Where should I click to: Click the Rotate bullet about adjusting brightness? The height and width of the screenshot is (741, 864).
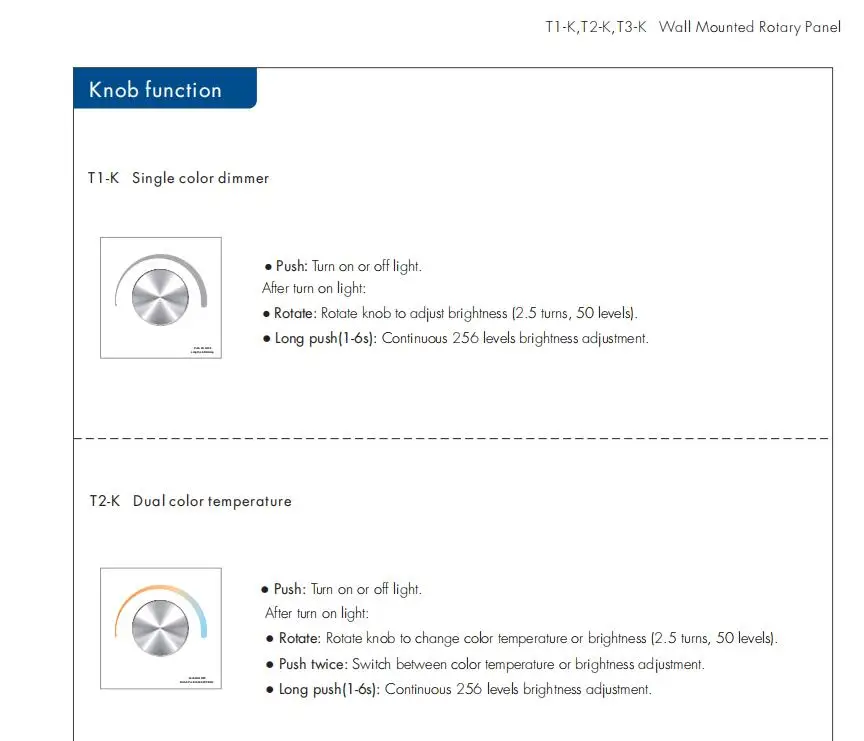click(x=450, y=313)
